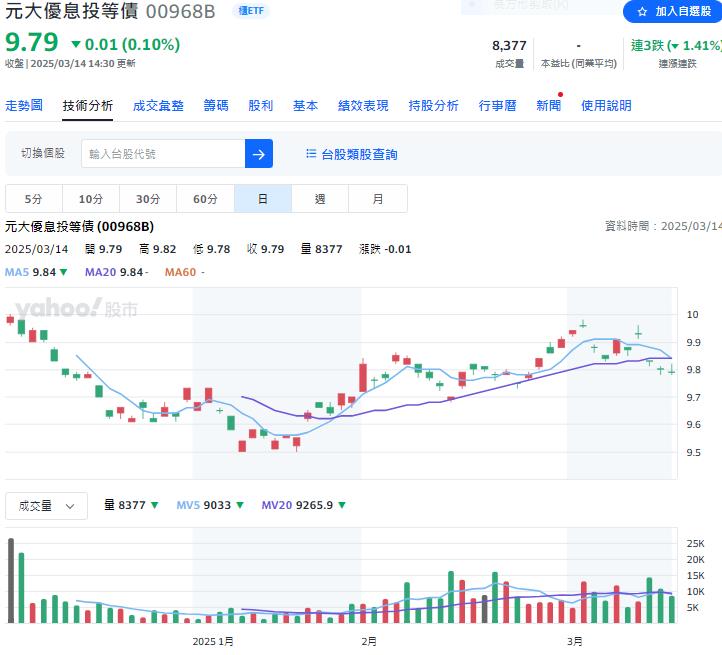Click the star icon to add watchlist
The image size is (722, 655).
642,12
